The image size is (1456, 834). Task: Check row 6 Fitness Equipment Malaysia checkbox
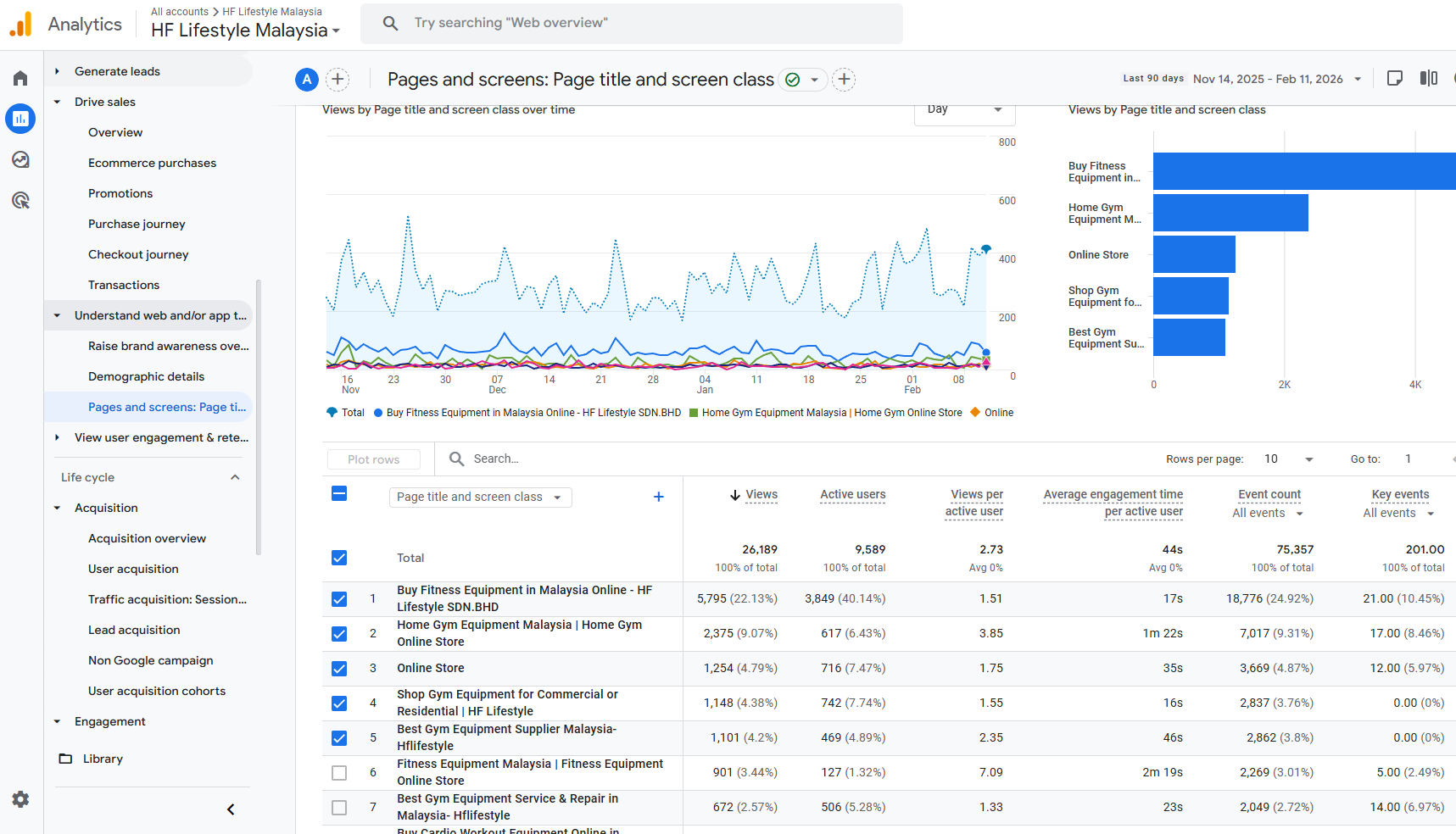tap(339, 773)
